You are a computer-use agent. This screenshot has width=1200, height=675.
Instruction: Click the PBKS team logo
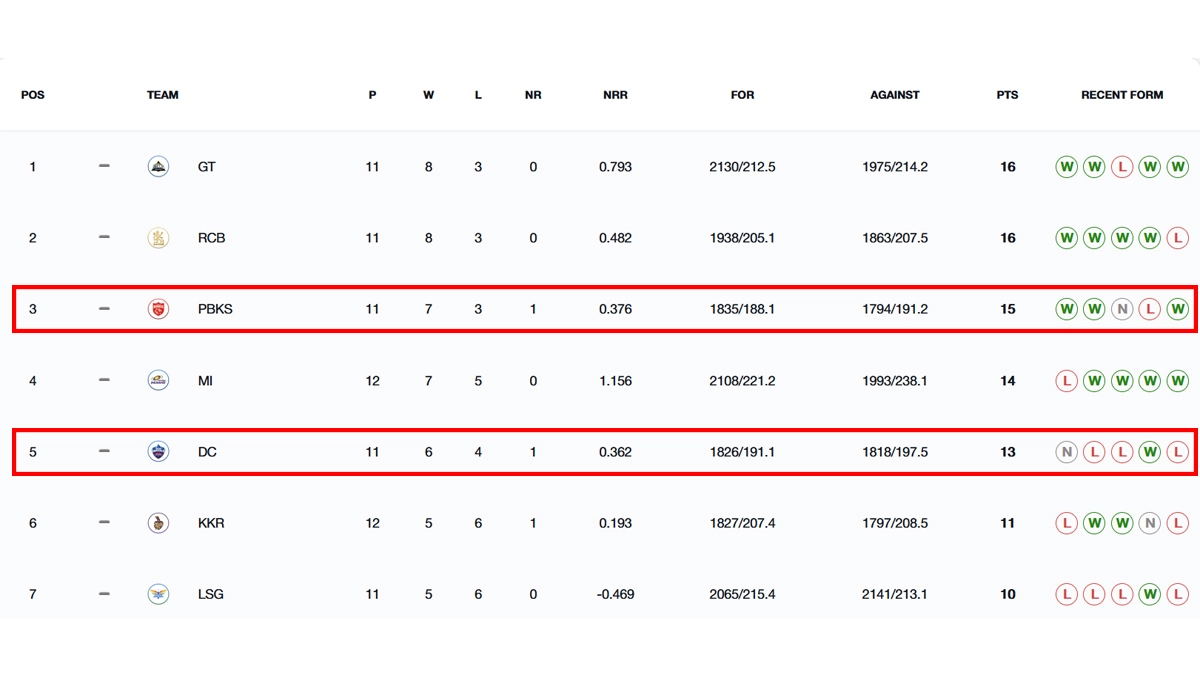[x=158, y=309]
